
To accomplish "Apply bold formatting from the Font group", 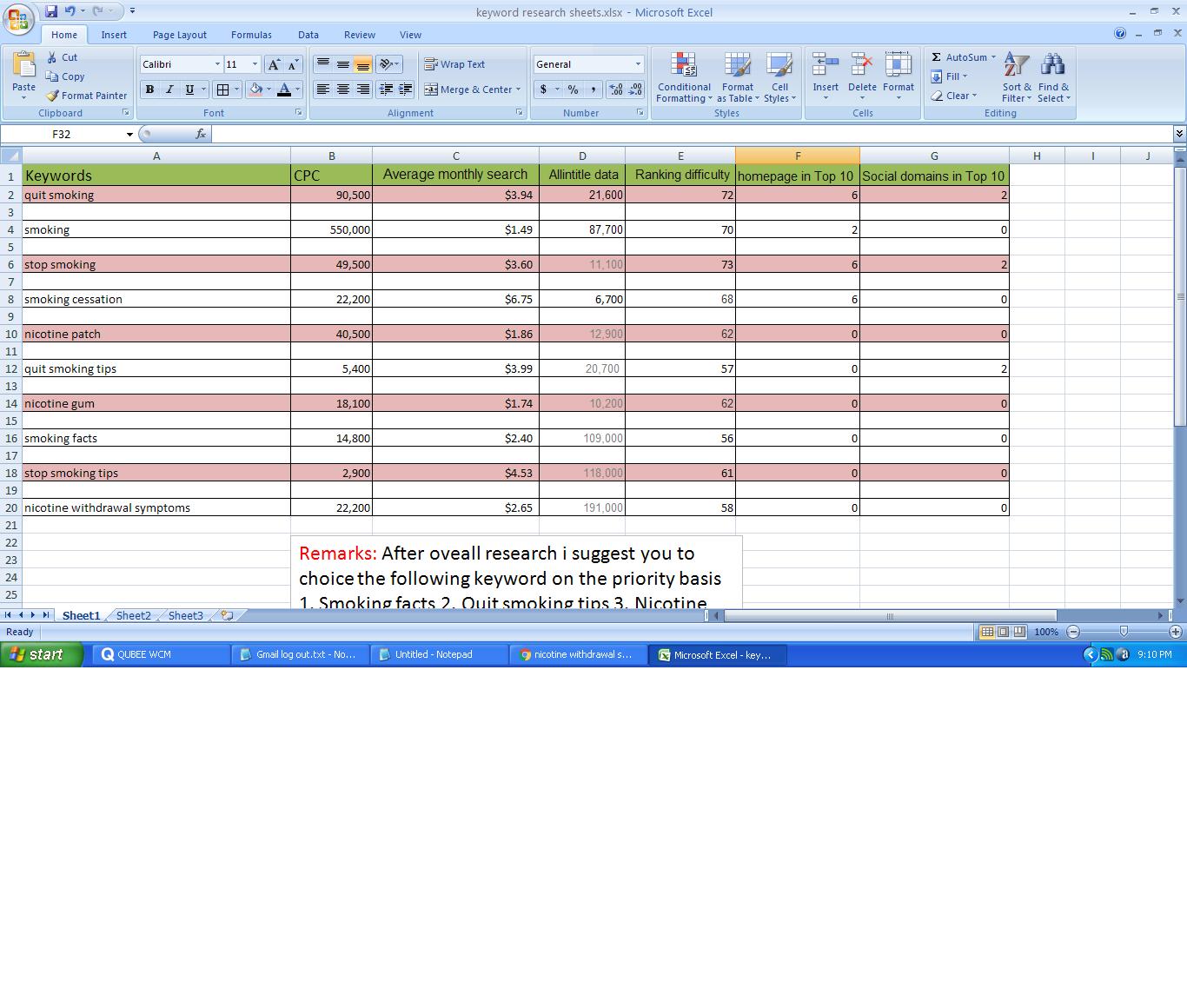I will pyautogui.click(x=149, y=90).
